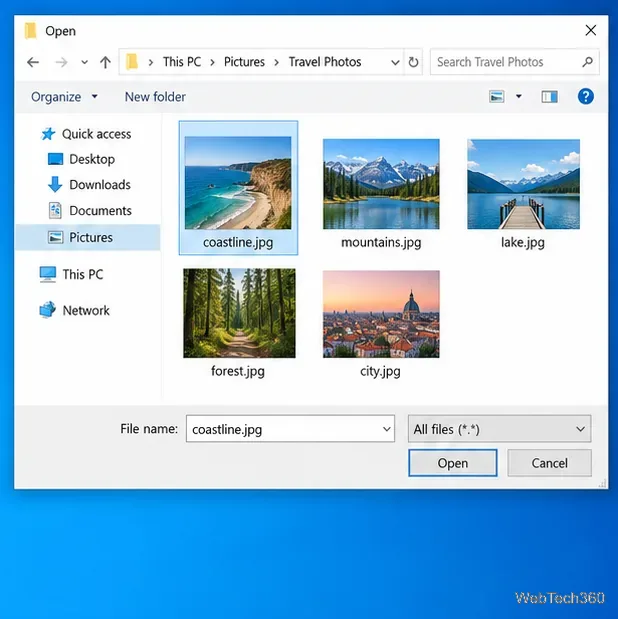Open Downloads in the navigation pane

tap(100, 185)
